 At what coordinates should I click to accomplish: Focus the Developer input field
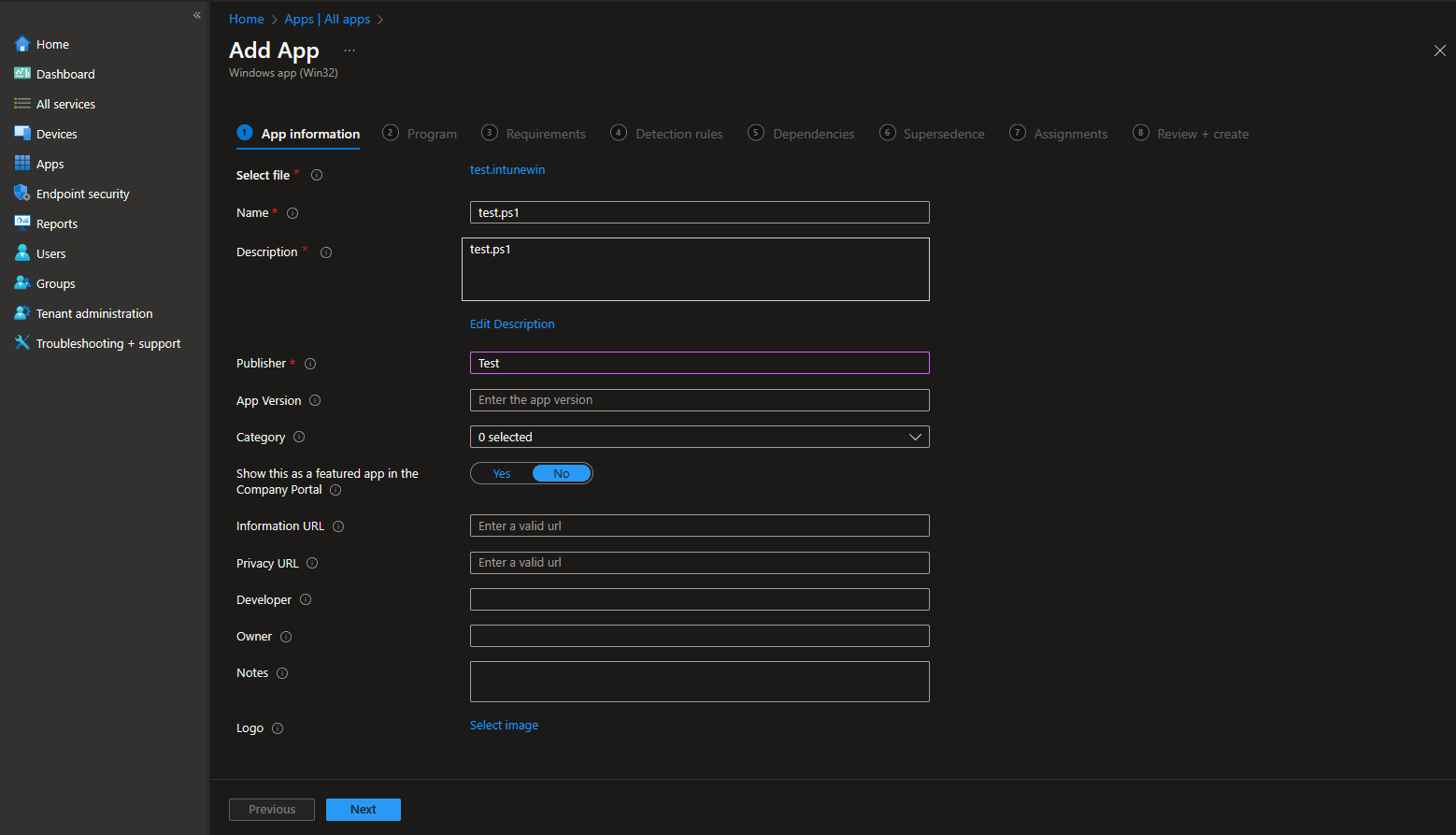pyautogui.click(x=699, y=599)
